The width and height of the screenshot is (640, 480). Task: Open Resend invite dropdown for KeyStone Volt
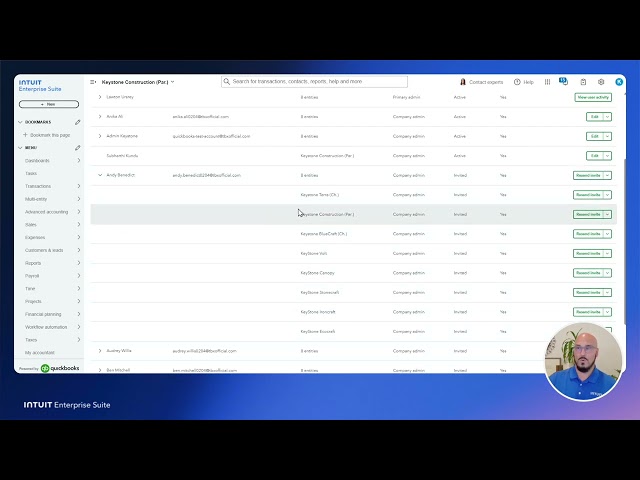[x=607, y=253]
